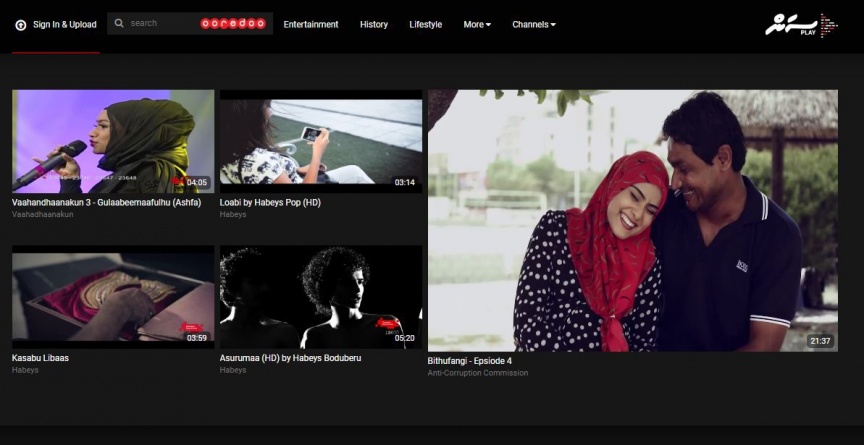Screen dimensions: 864x445
Task: Click the 03:14 duration badge on Loabi video
Action: click(404, 182)
